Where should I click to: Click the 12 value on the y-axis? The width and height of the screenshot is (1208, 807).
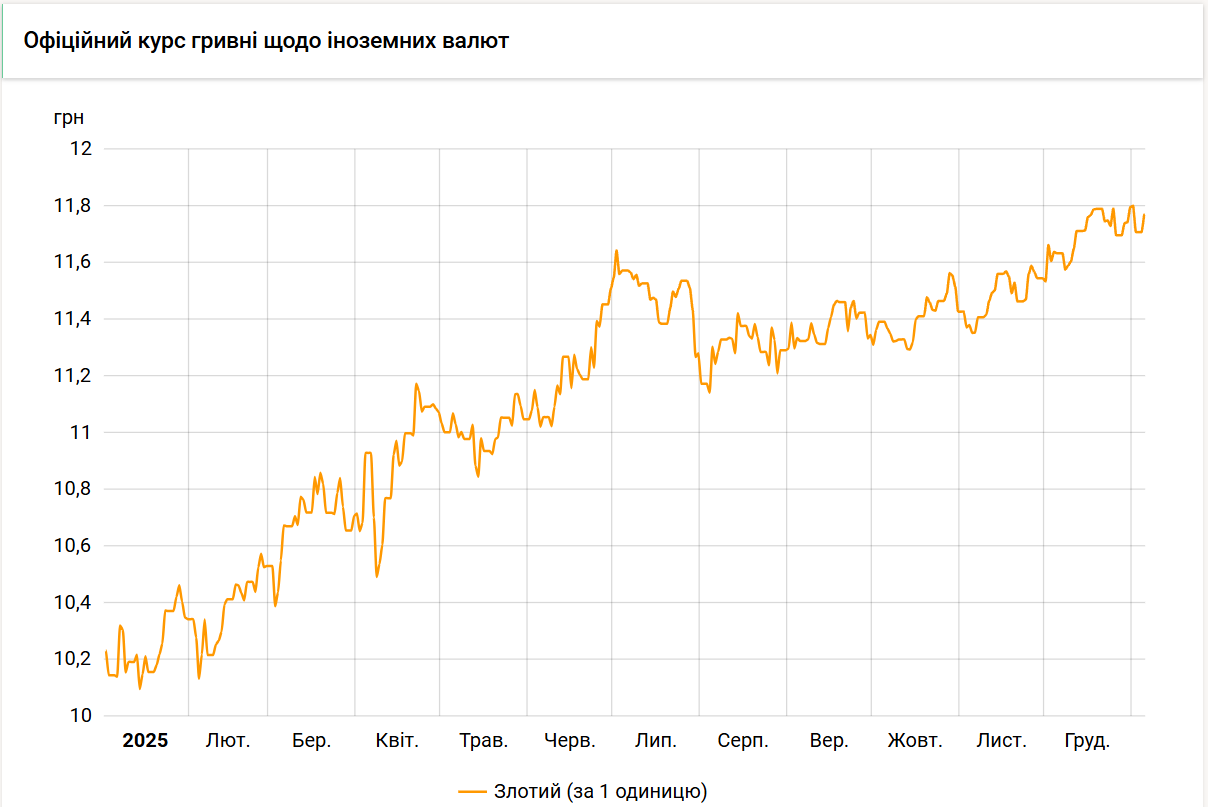[81, 149]
